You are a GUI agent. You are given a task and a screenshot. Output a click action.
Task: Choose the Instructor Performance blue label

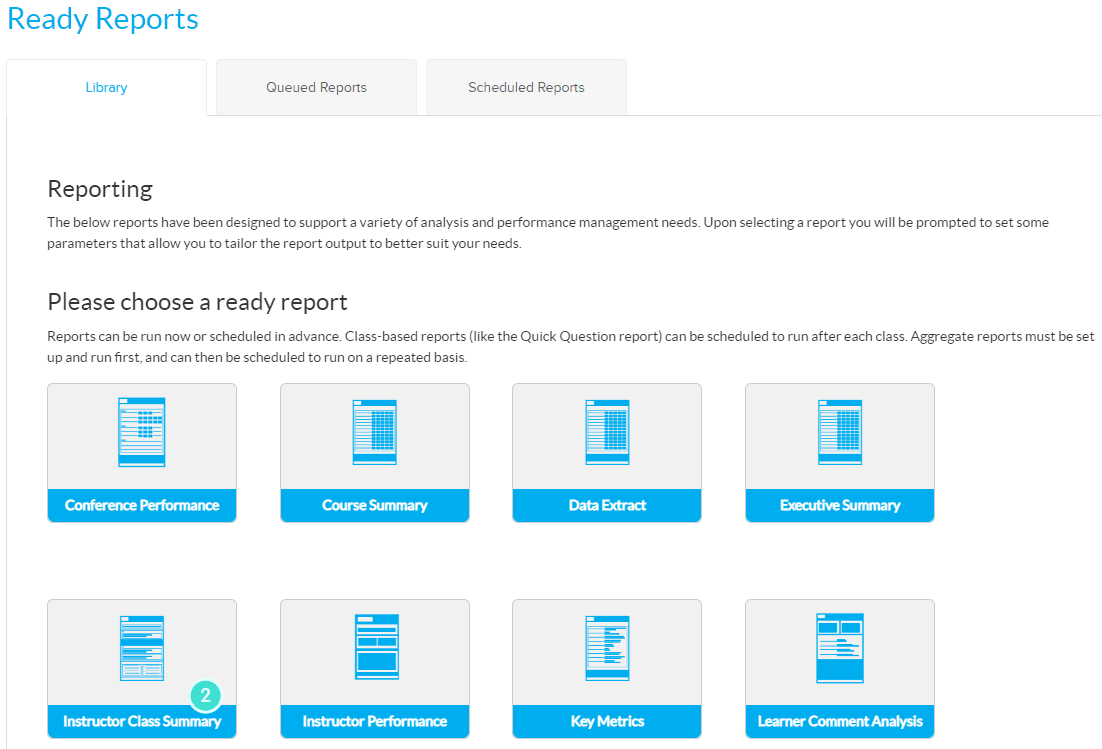click(x=374, y=722)
